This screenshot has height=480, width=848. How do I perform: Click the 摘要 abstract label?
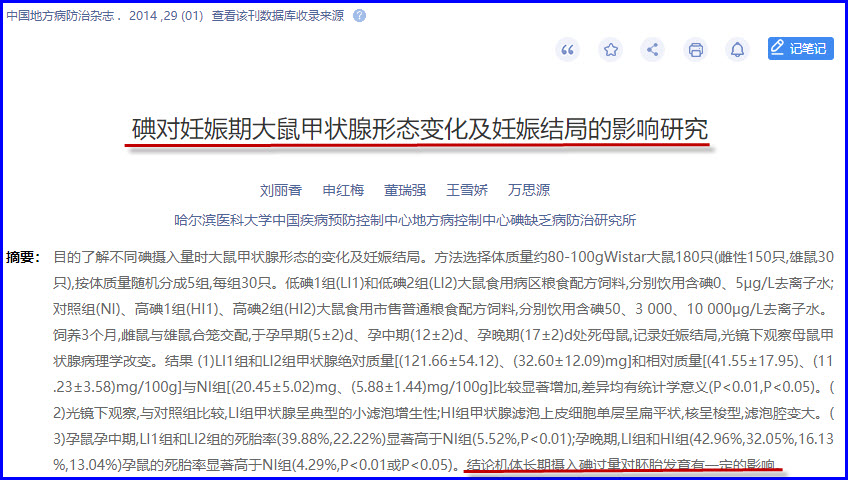coord(22,257)
